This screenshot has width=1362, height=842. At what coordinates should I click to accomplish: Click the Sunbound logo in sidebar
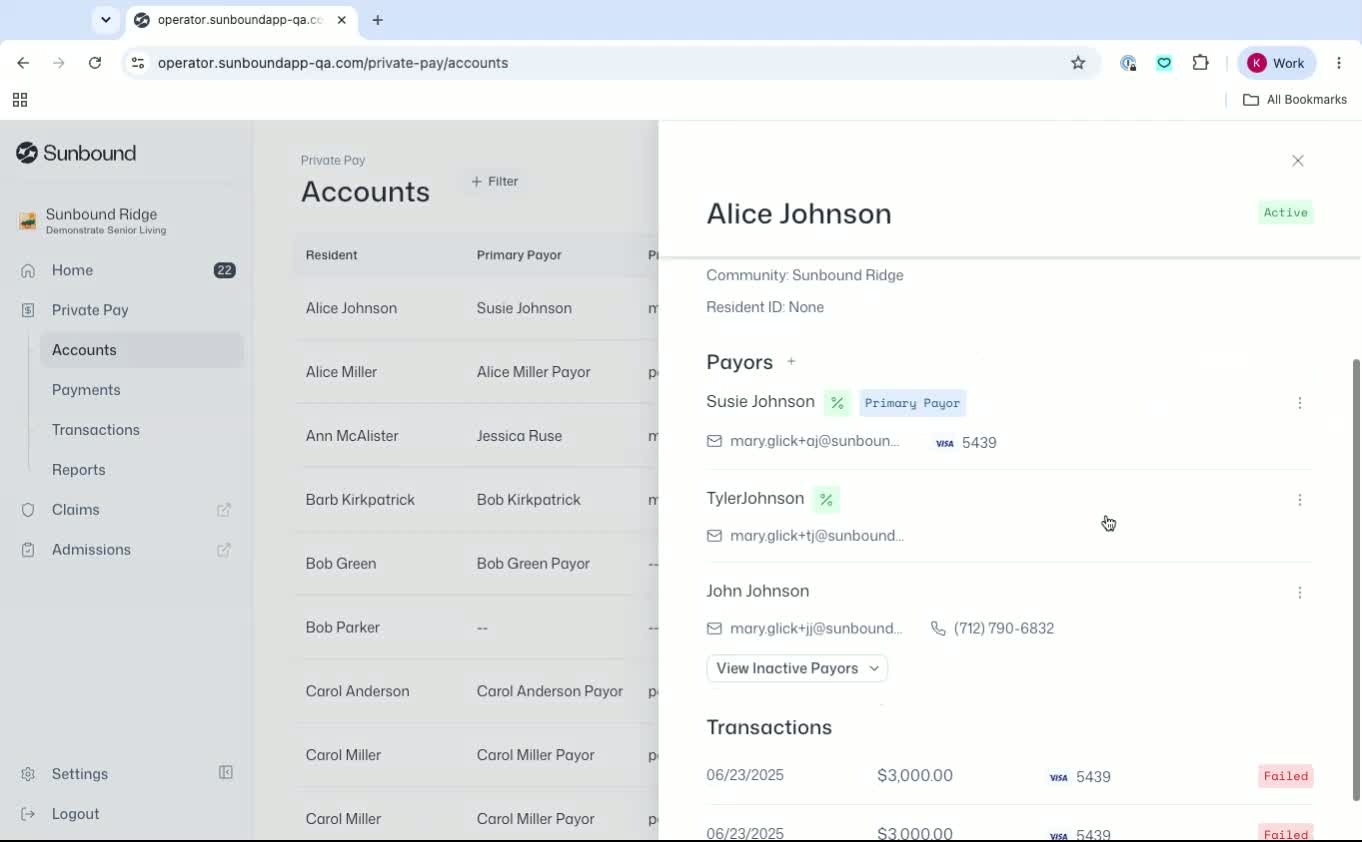tap(76, 153)
